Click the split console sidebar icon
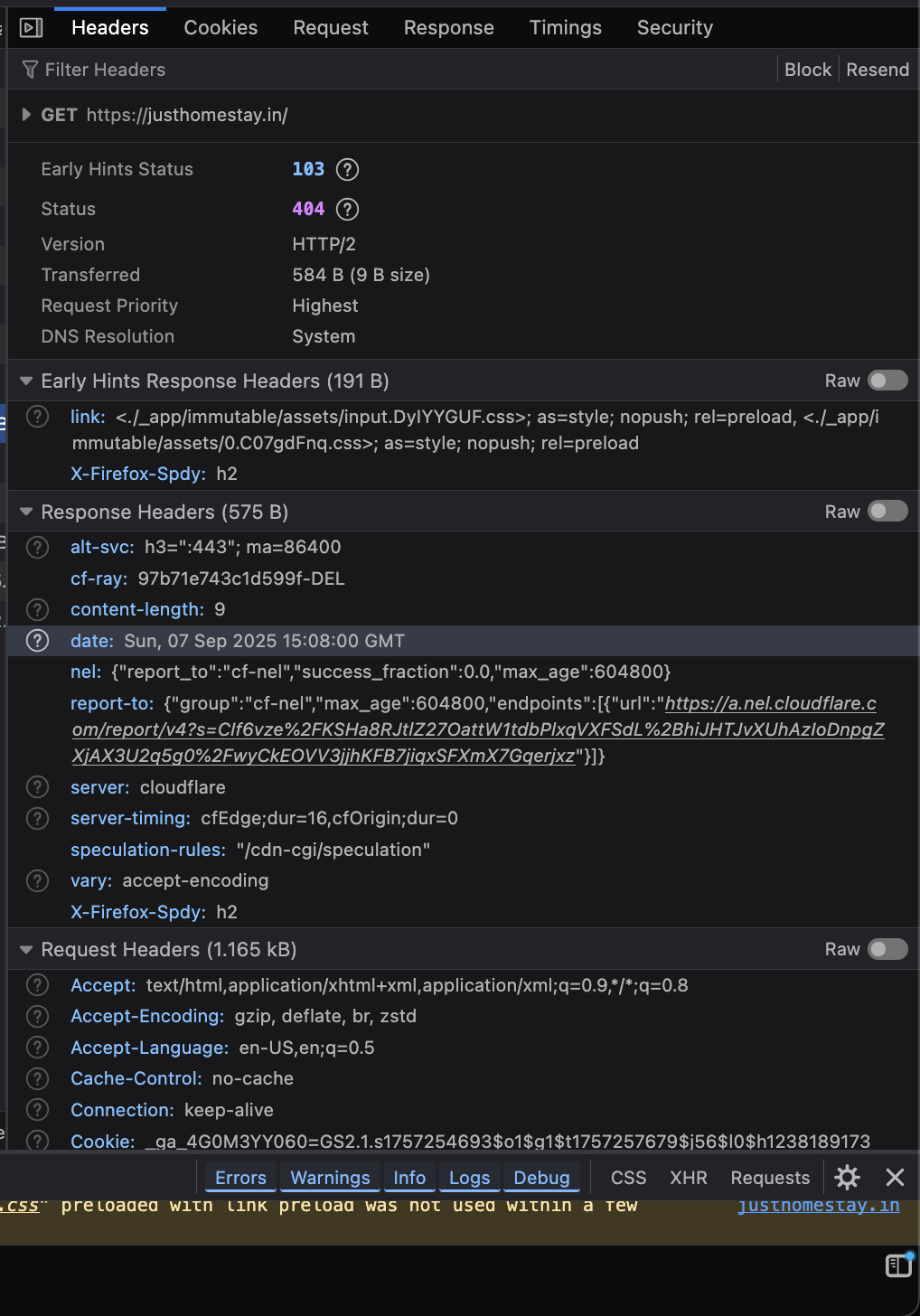The image size is (920, 1316). tap(898, 1265)
